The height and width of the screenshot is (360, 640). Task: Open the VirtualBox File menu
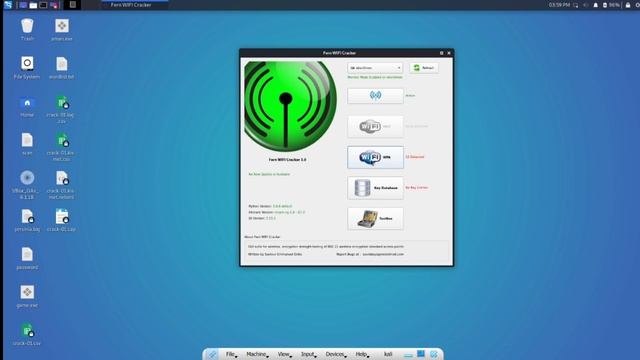(x=231, y=354)
